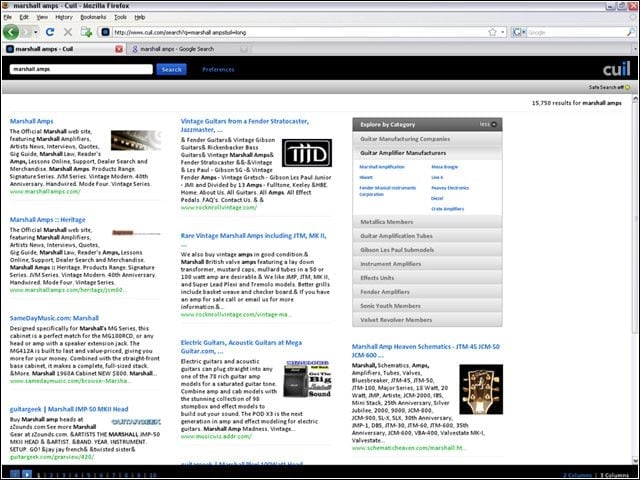Click the Stop loading X icon

click(68, 32)
